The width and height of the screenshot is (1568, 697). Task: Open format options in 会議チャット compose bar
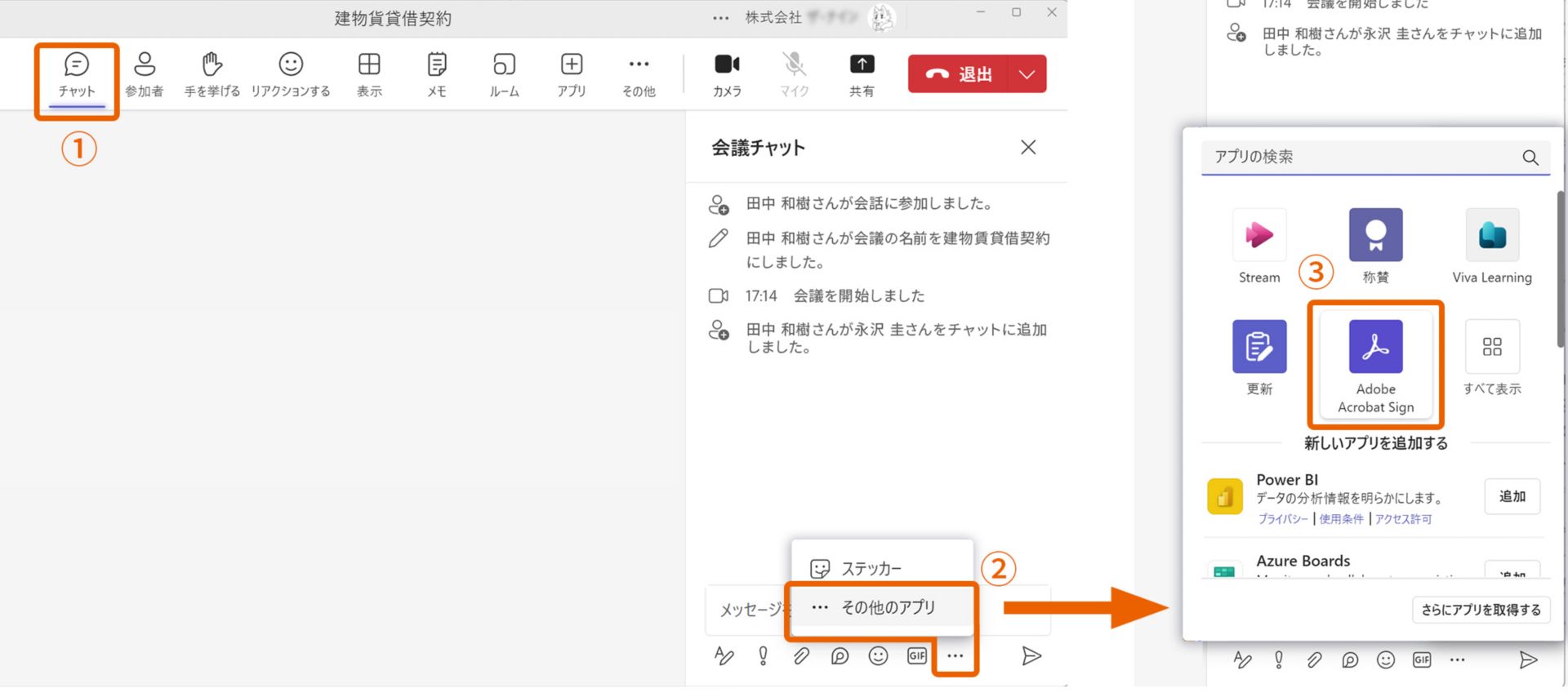pos(724,656)
